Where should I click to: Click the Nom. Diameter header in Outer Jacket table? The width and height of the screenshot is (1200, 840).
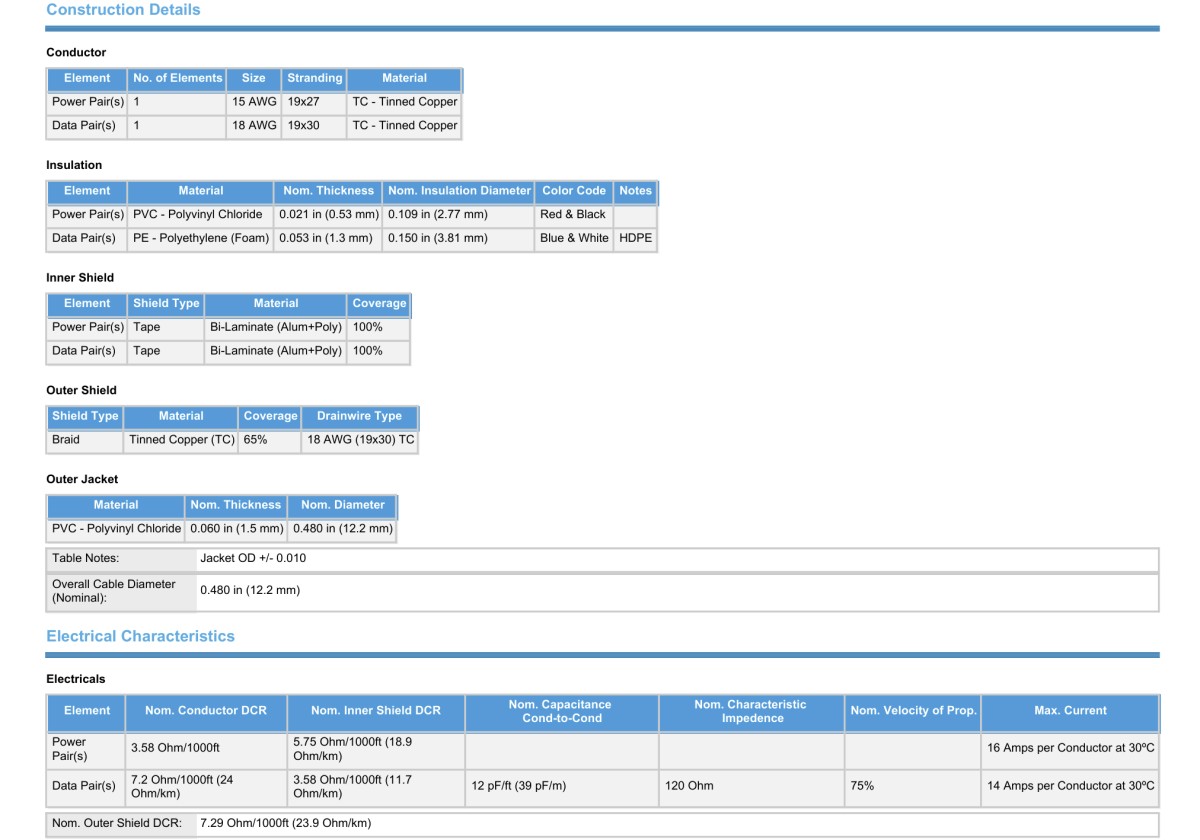point(343,505)
